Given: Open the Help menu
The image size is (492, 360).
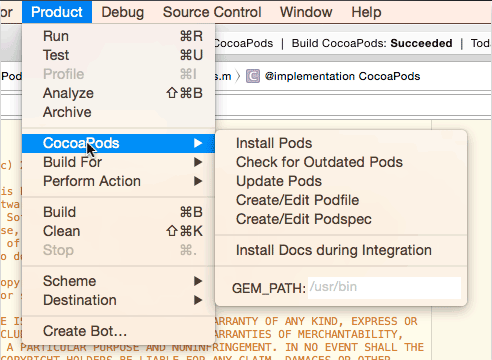Looking at the screenshot, I should coord(366,12).
